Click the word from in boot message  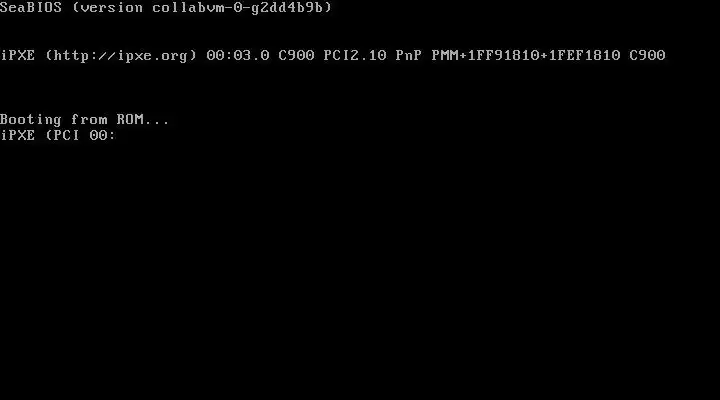(x=89, y=119)
